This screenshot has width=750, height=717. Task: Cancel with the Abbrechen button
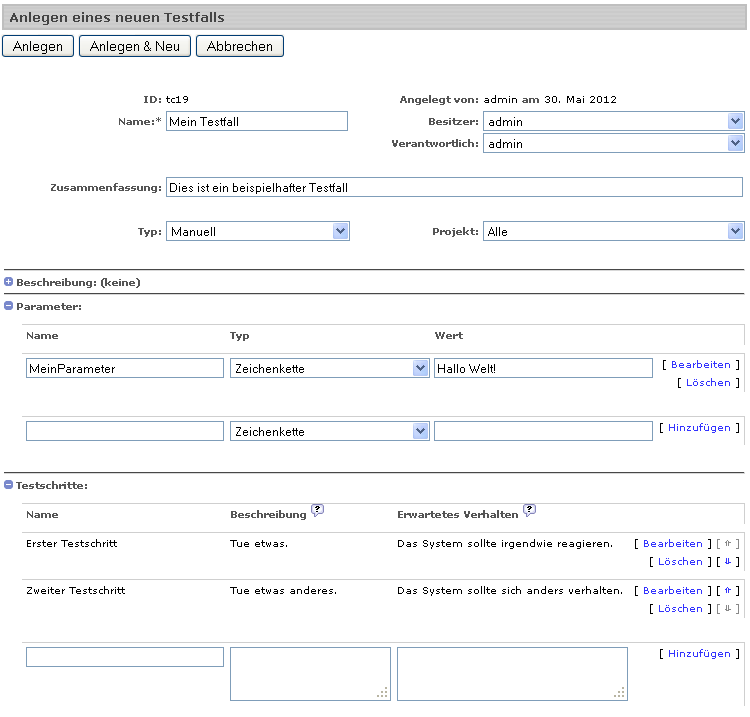(240, 47)
